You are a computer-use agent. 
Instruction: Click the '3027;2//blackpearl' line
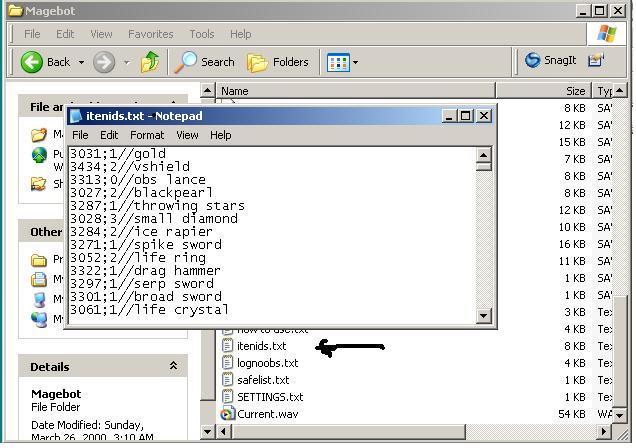(141, 193)
